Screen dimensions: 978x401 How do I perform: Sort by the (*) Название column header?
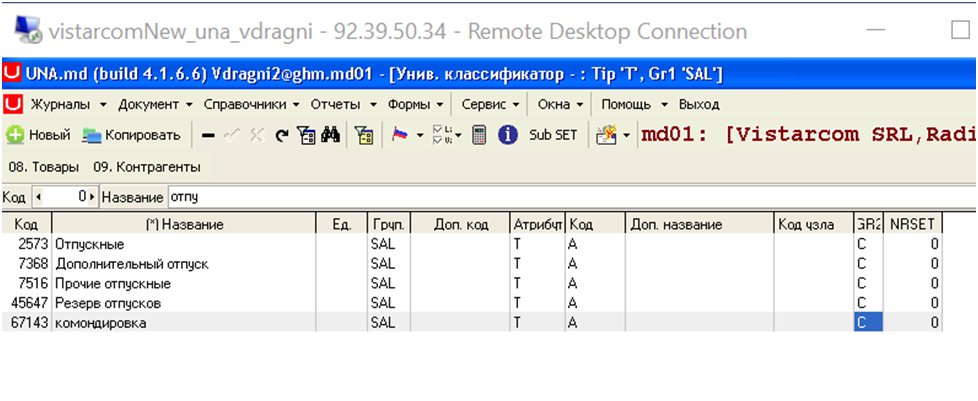(x=184, y=225)
